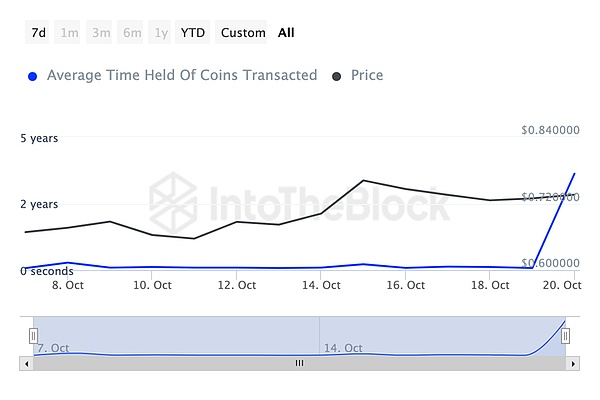
Task: Click the IntoTheBlock watermark logo
Action: (173, 203)
